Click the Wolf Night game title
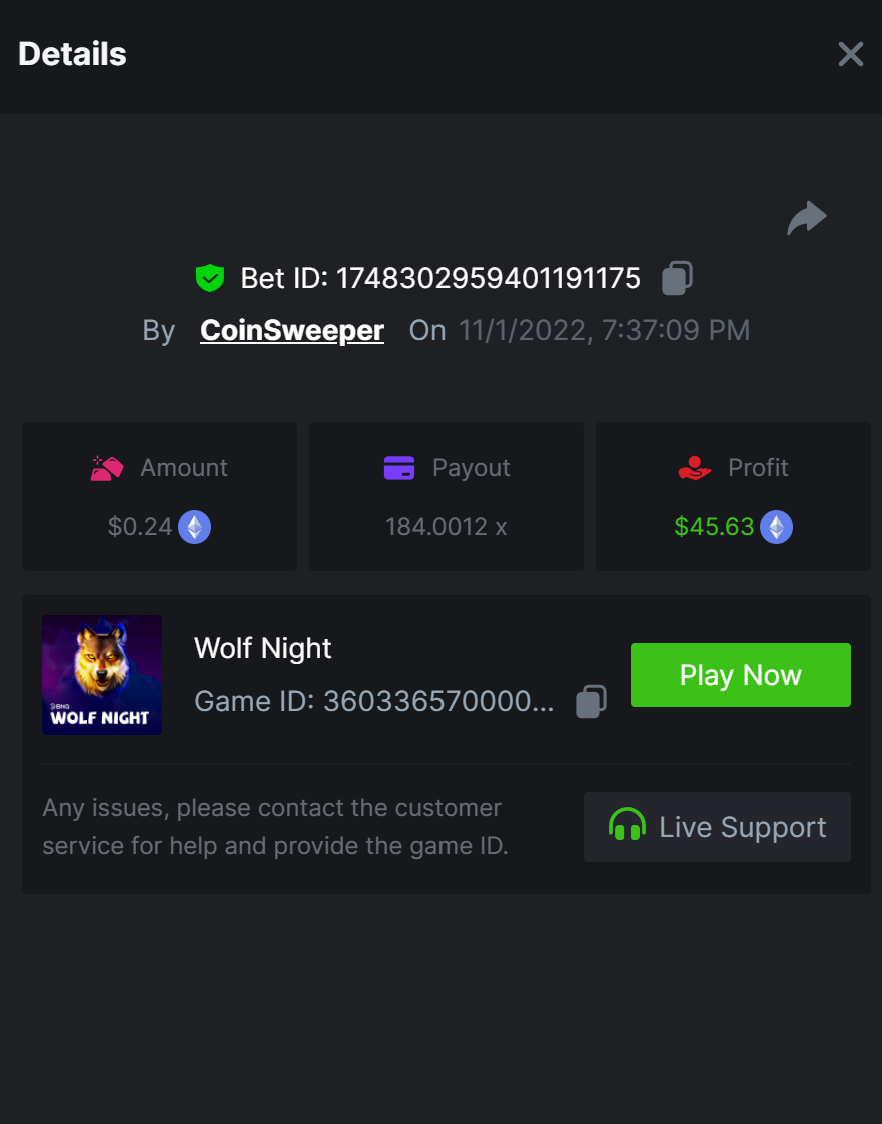The height and width of the screenshot is (1124, 882). pyautogui.click(x=263, y=648)
